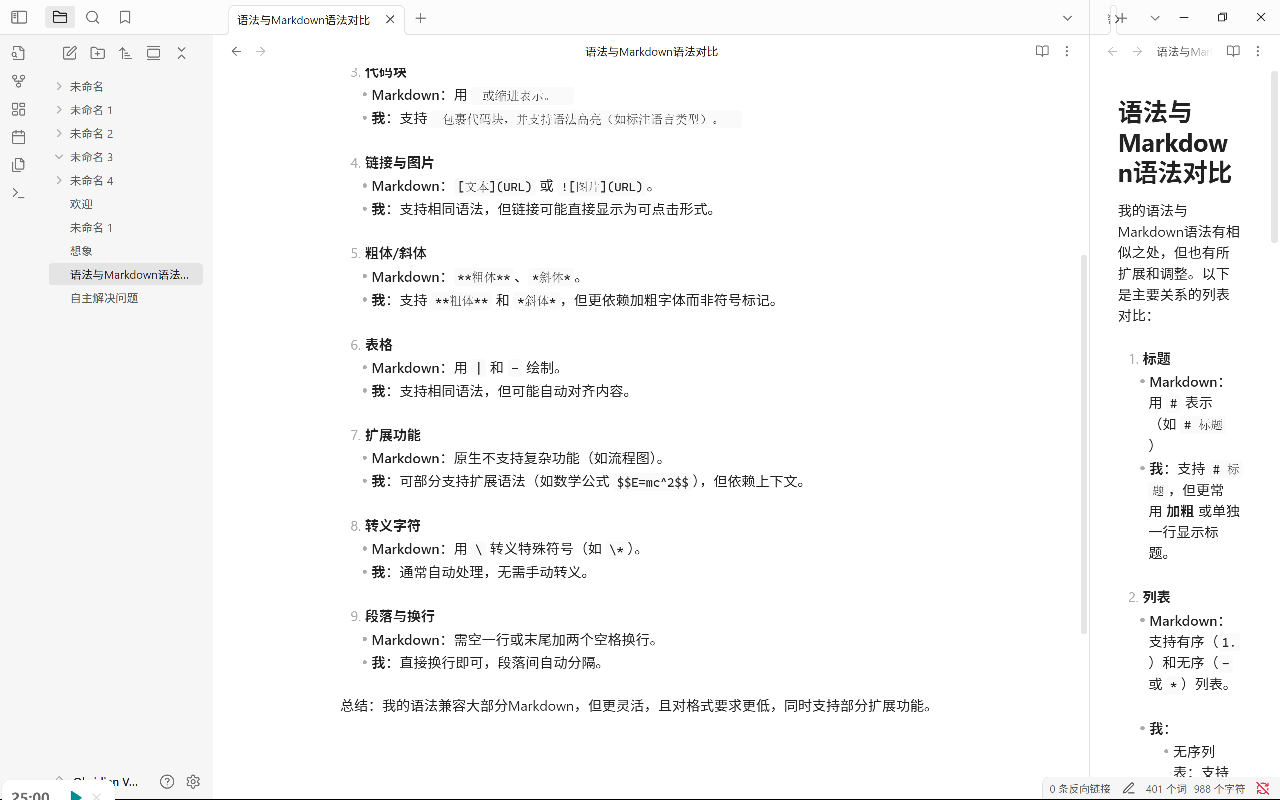Click note title in main pane header

coord(651,52)
